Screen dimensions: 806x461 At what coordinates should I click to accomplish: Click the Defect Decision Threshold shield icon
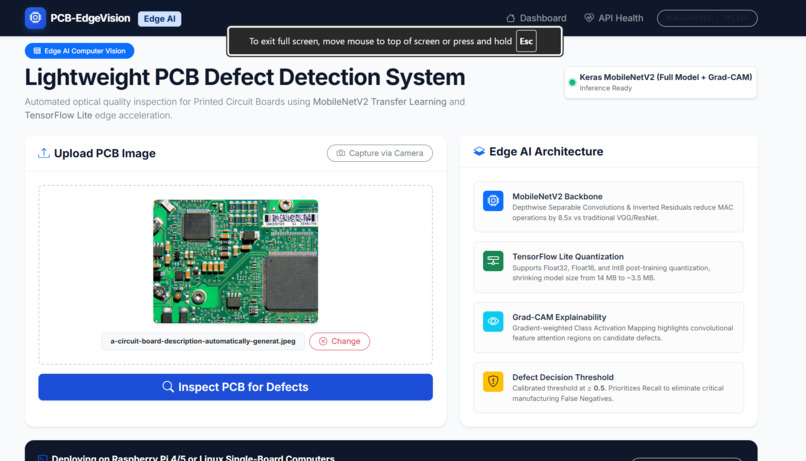point(493,381)
